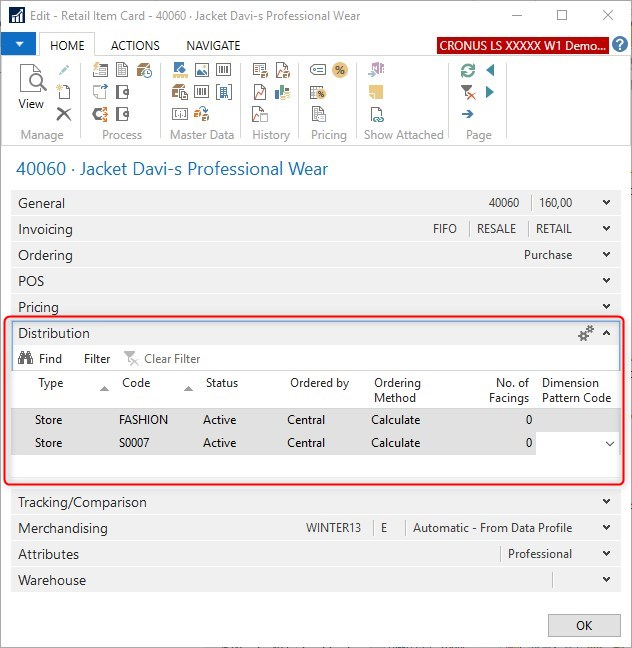Select the FASHION code cell
632x648 pixels.
click(x=143, y=420)
